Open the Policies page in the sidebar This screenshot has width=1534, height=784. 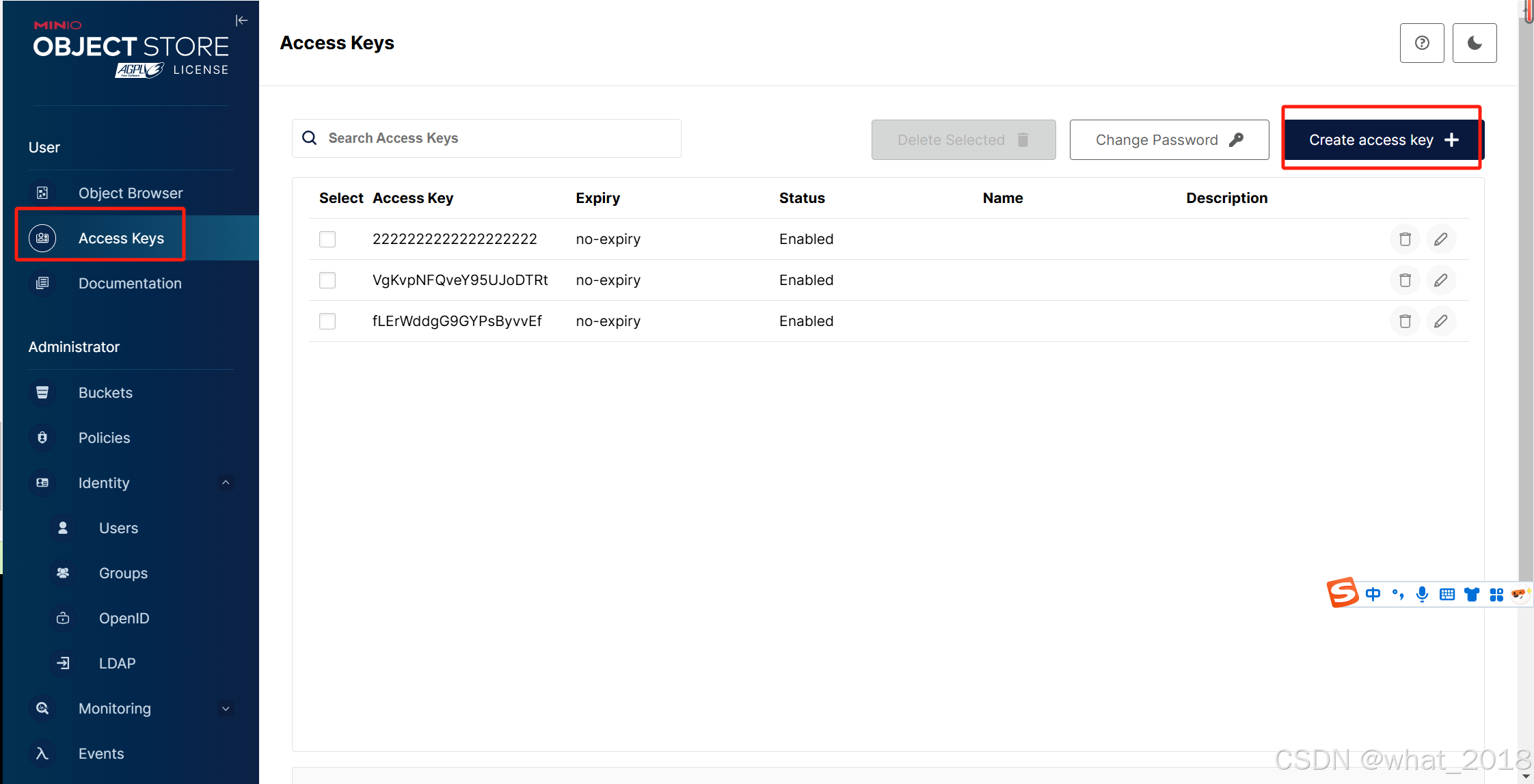pos(104,437)
